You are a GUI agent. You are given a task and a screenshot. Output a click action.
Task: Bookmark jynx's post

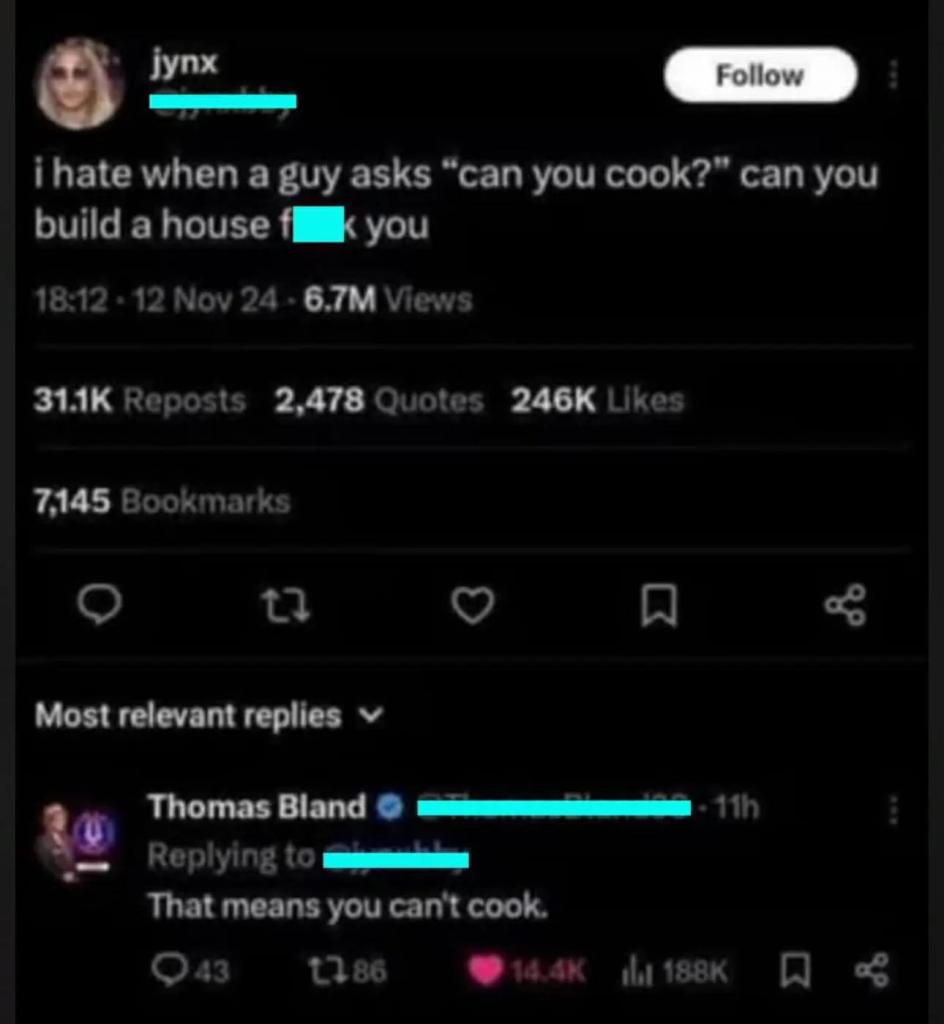click(x=659, y=605)
